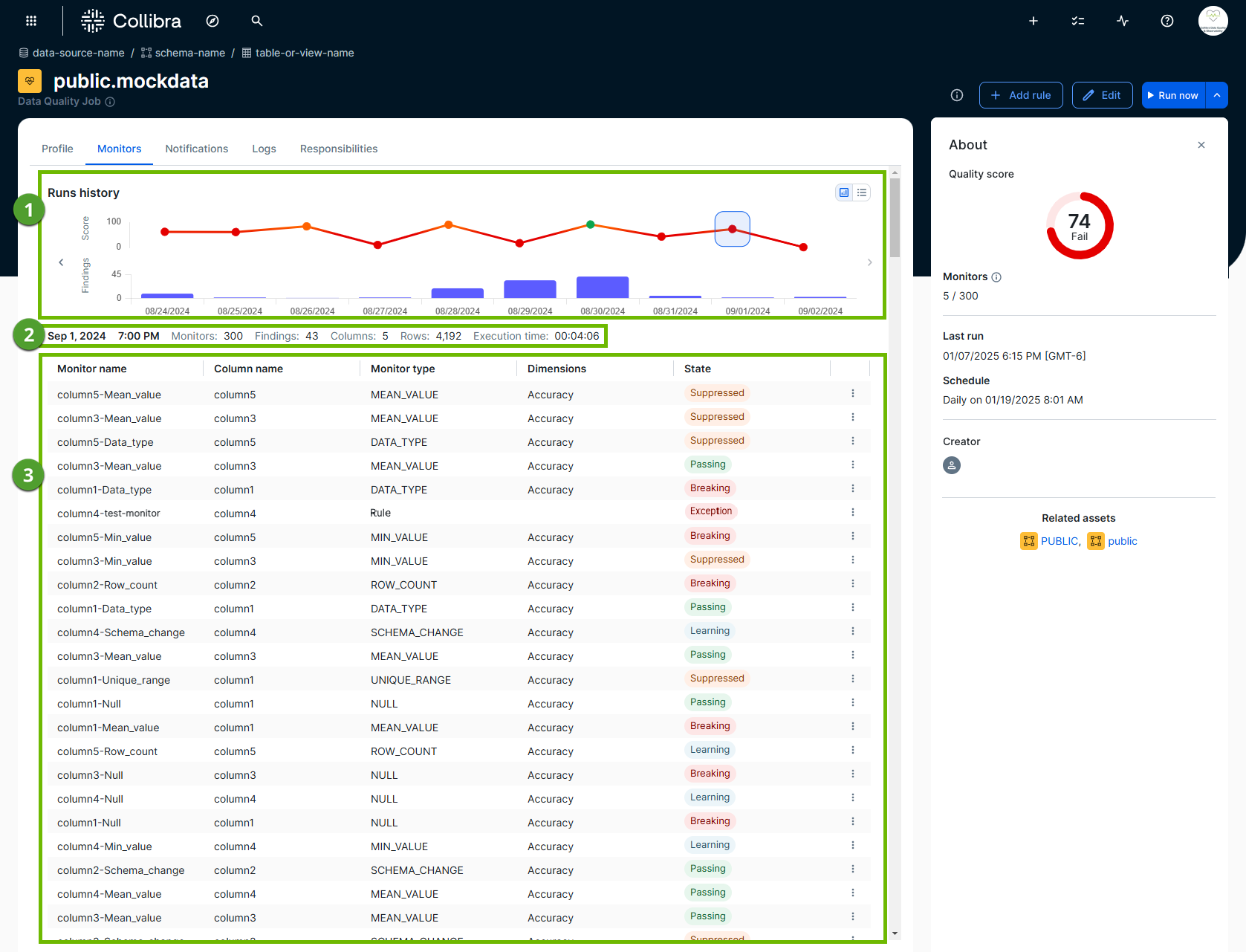The image size is (1246, 952).
Task: Open the app launcher grid icon
Action: click(x=30, y=21)
